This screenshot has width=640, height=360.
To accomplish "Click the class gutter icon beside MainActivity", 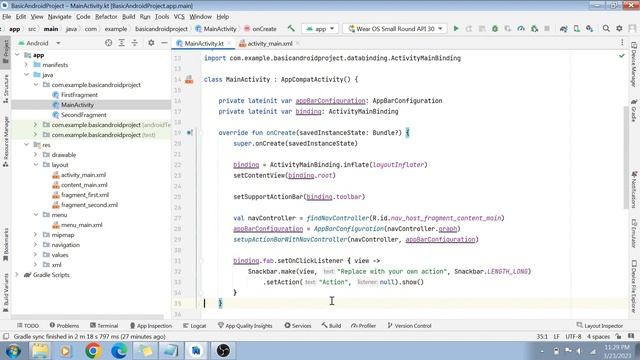I will pyautogui.click(x=189, y=80).
